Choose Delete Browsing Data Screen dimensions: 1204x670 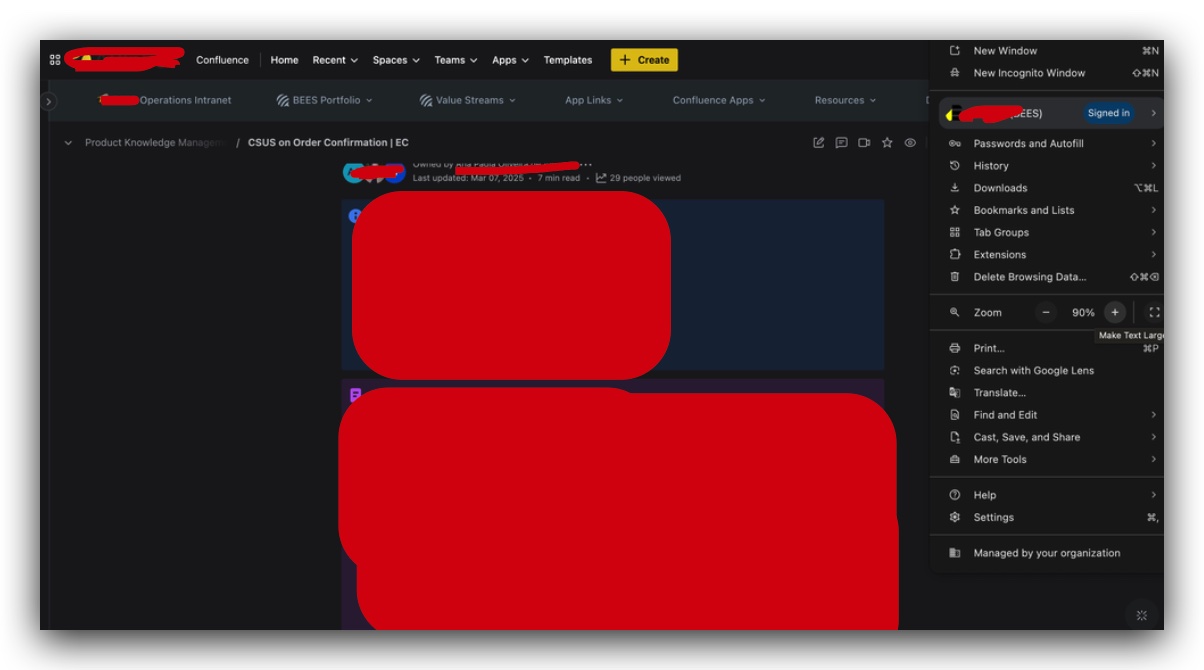click(x=1046, y=277)
